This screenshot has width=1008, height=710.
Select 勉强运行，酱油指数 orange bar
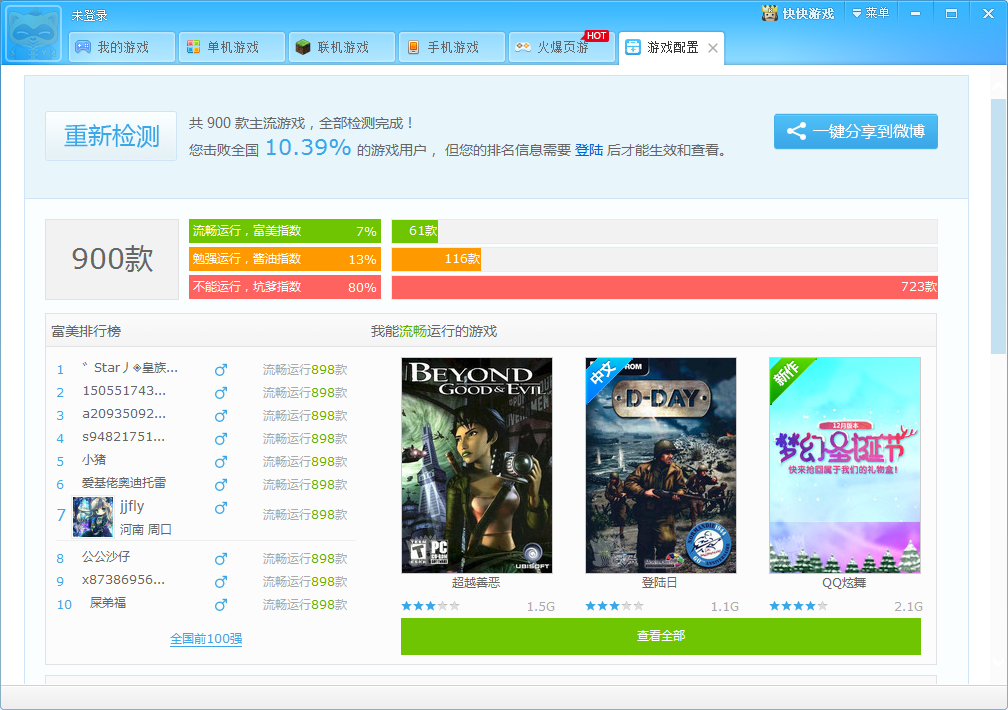point(285,259)
